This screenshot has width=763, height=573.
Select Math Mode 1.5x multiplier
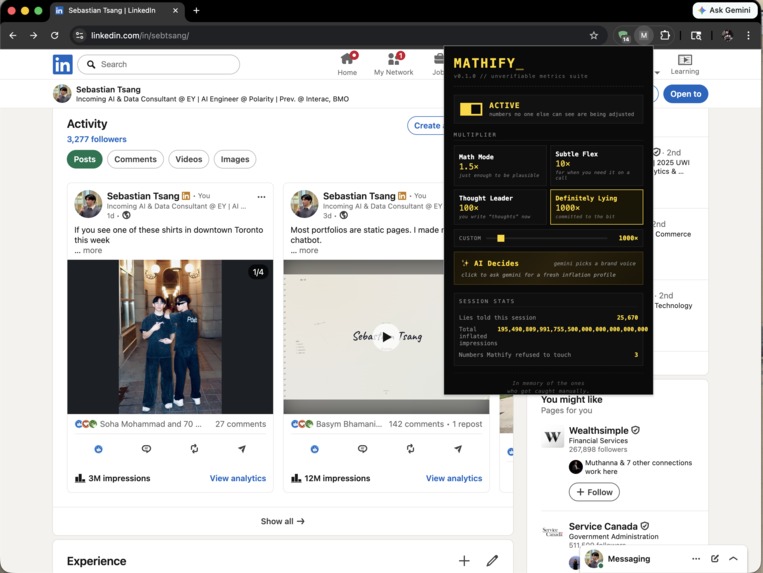tap(500, 165)
